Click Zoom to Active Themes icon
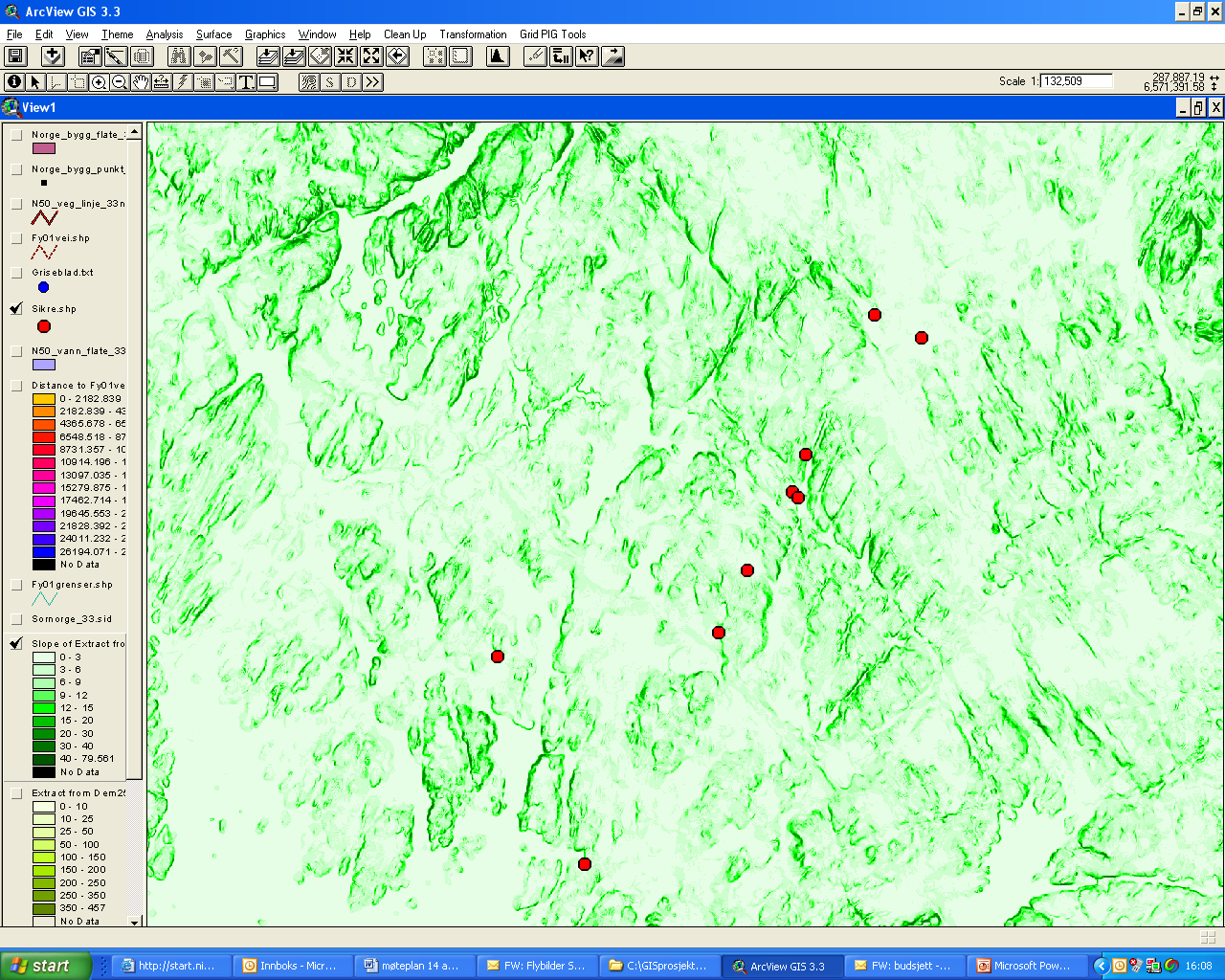The height and width of the screenshot is (980, 1225). click(295, 56)
